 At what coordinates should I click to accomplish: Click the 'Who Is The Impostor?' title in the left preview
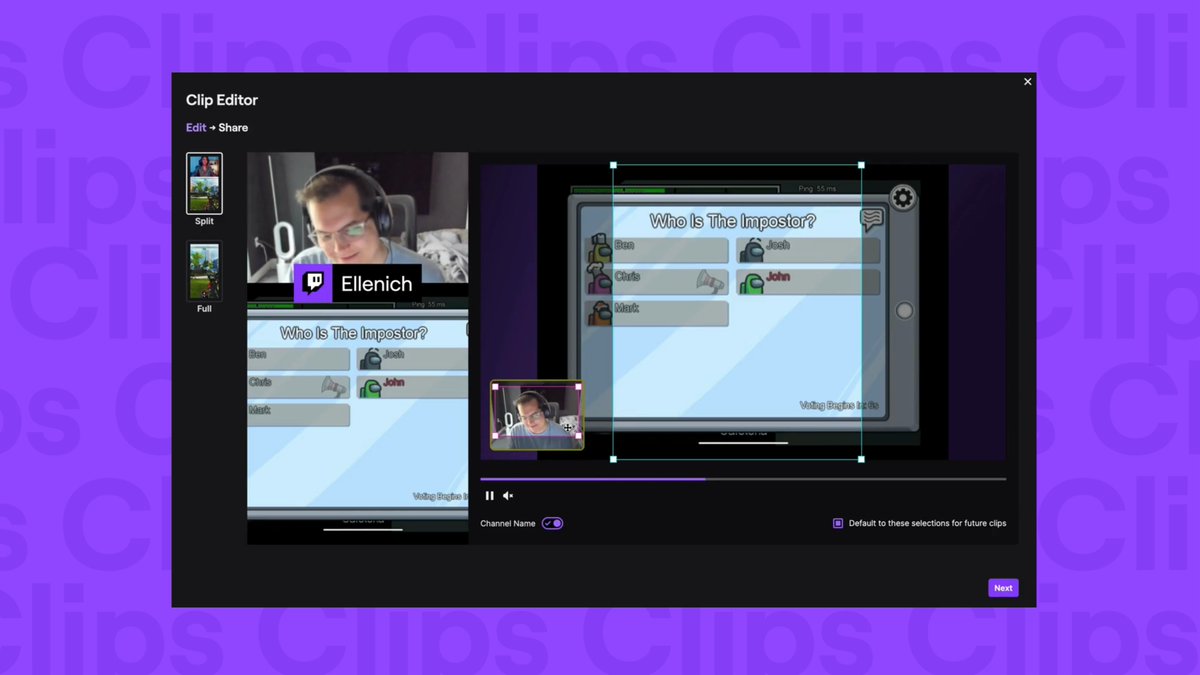[353, 333]
